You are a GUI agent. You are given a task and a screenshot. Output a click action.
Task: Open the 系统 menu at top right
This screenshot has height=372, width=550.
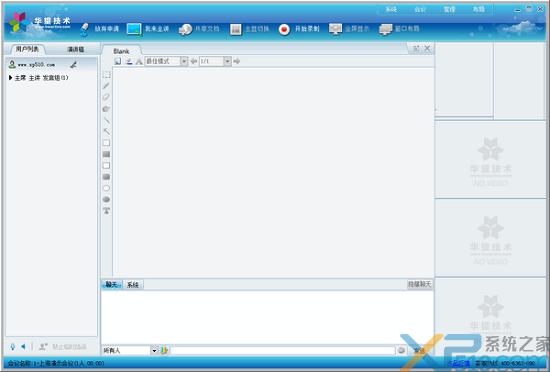(x=391, y=9)
